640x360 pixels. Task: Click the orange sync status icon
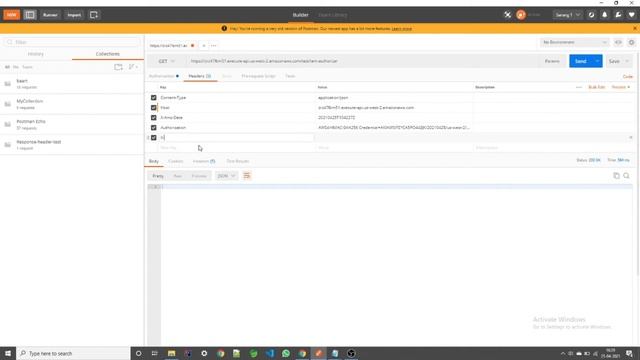(x=521, y=15)
